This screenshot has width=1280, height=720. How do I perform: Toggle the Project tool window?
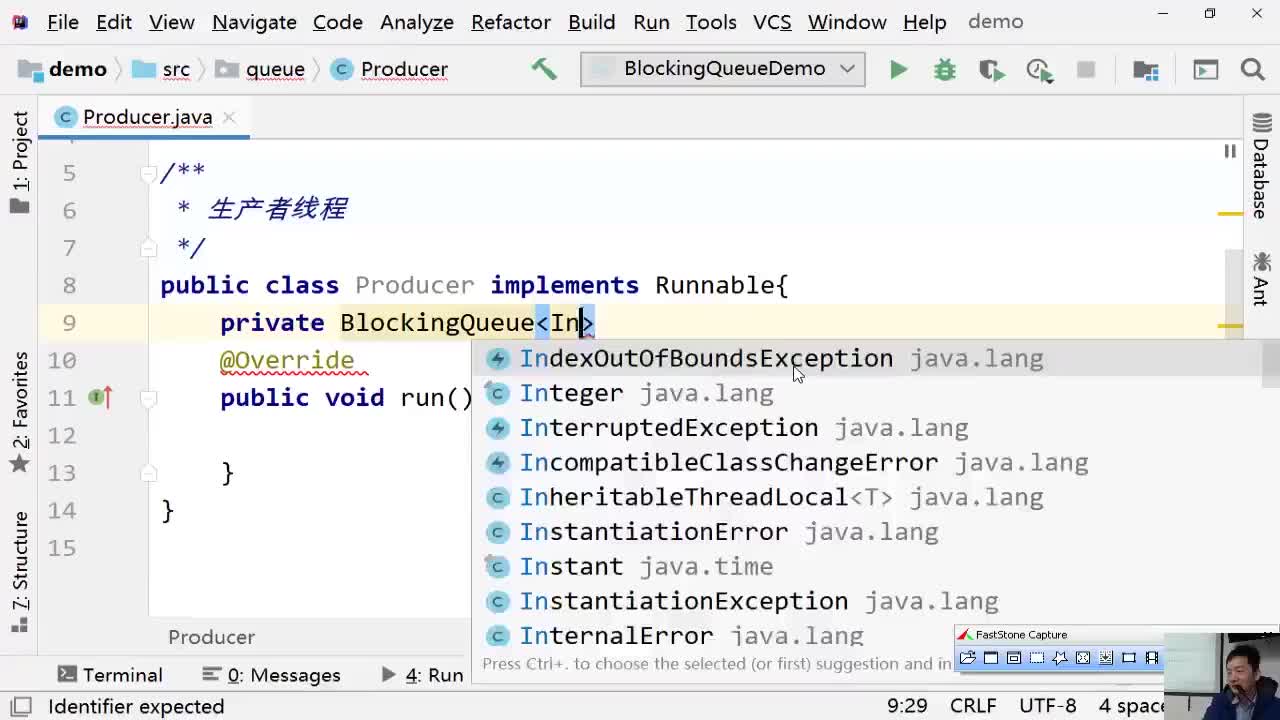tap(19, 162)
